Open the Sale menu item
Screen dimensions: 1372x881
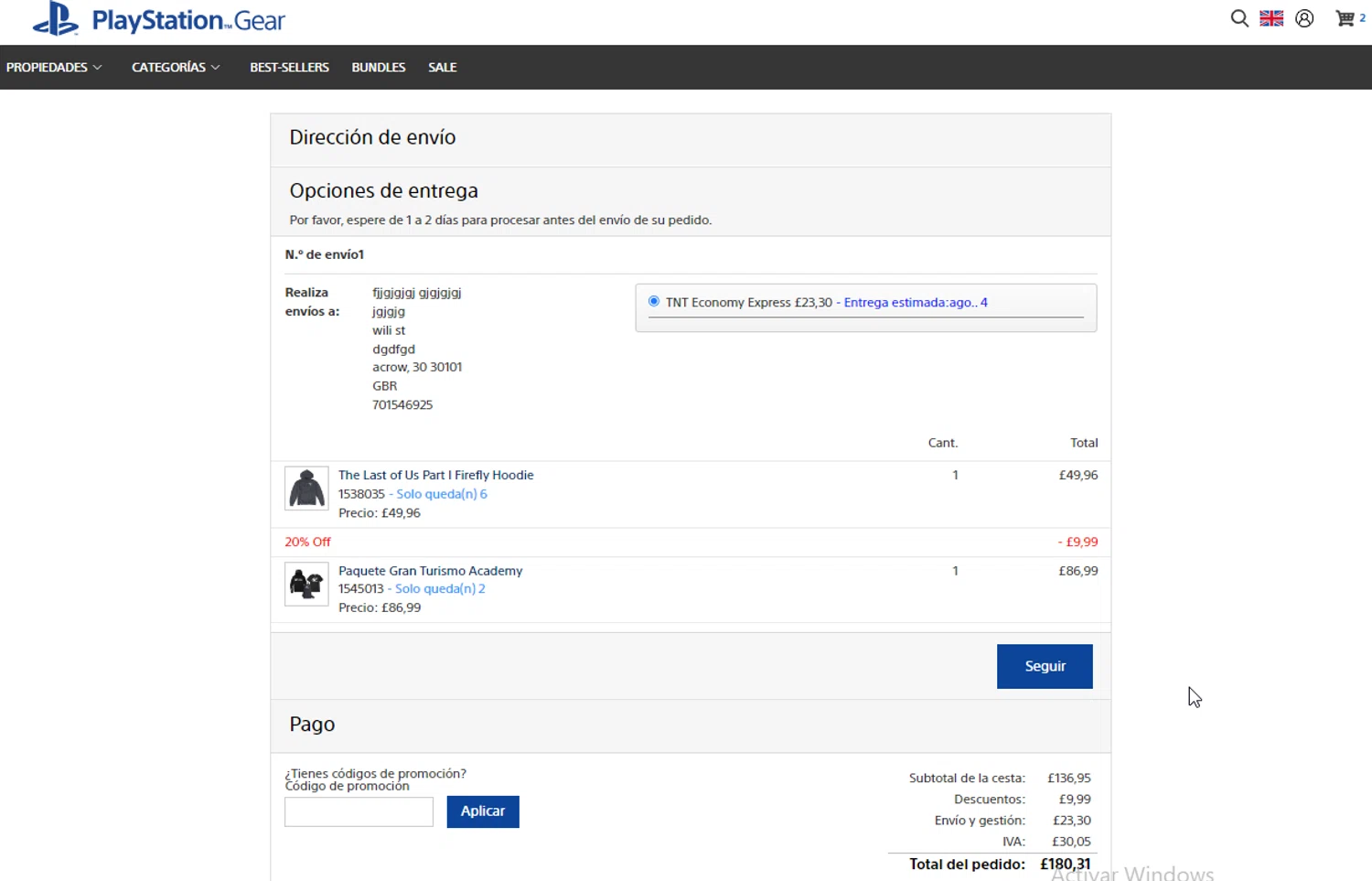click(443, 67)
